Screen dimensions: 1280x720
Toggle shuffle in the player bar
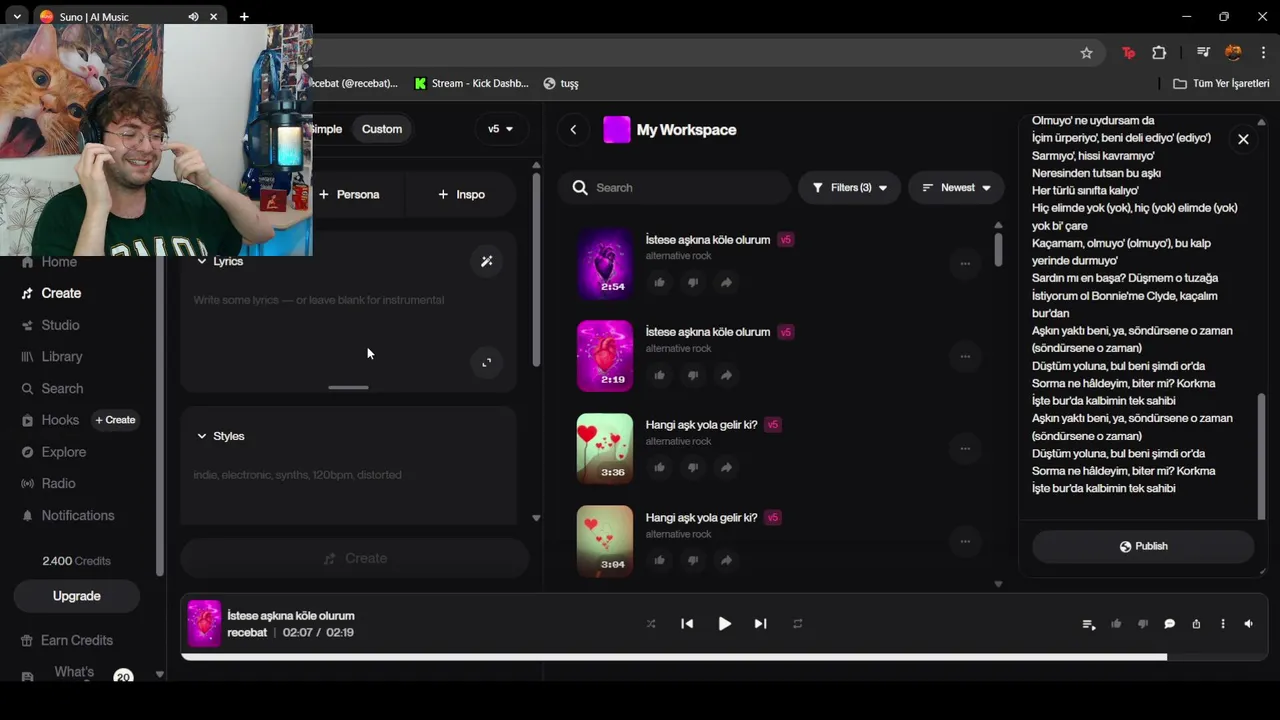(x=651, y=624)
